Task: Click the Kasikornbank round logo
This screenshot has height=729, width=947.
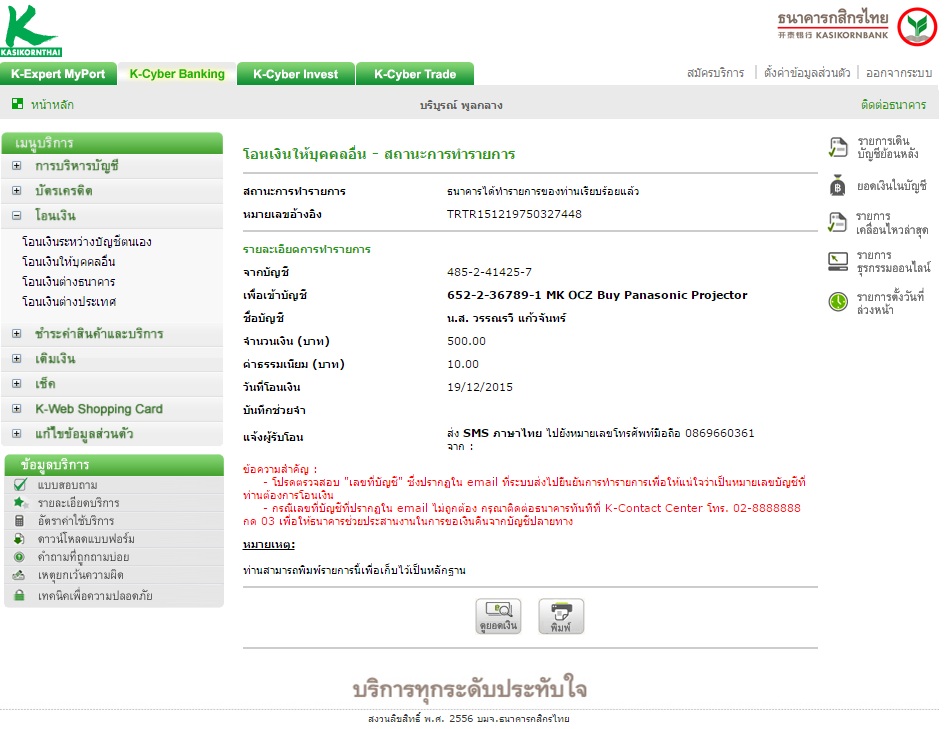Action: coord(917,27)
